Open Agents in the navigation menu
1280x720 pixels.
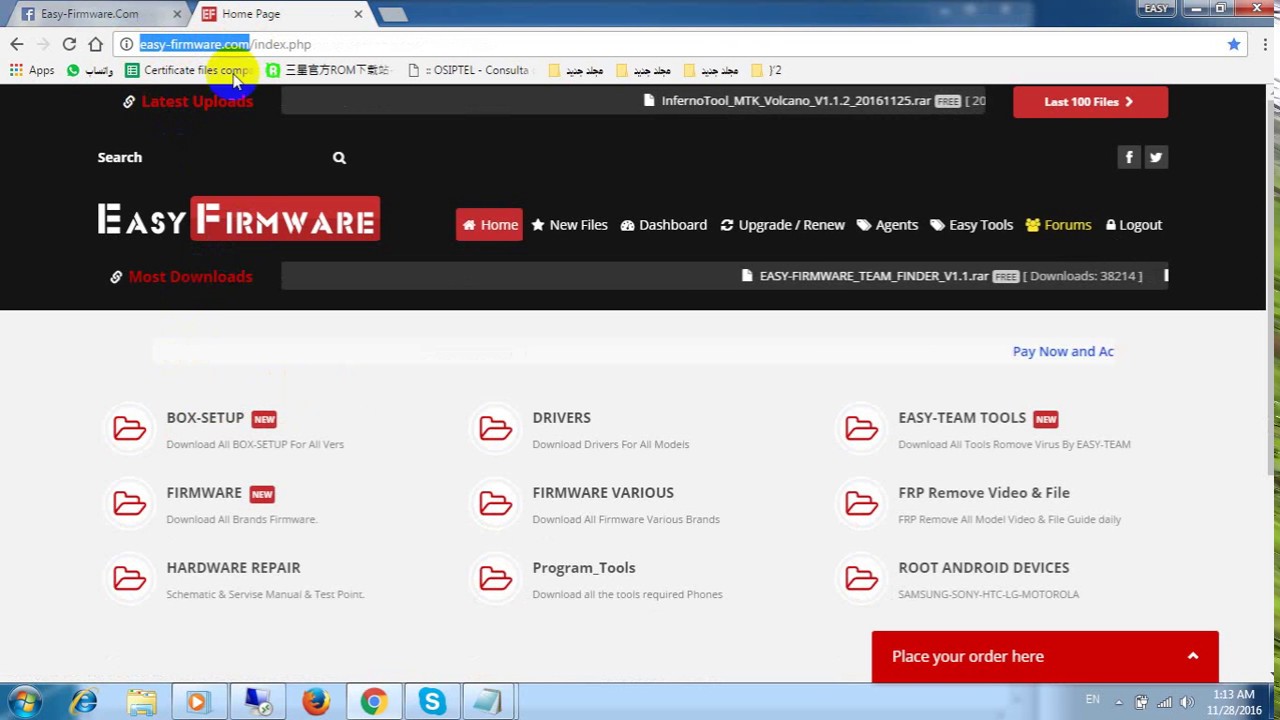(887, 225)
